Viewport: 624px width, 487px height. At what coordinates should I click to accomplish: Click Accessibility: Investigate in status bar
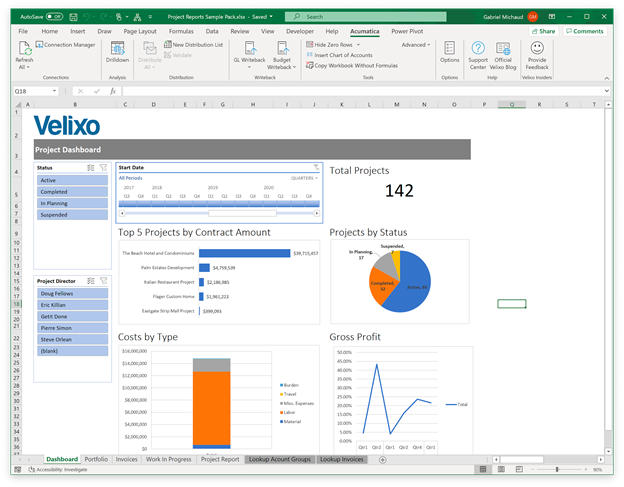pos(58,469)
